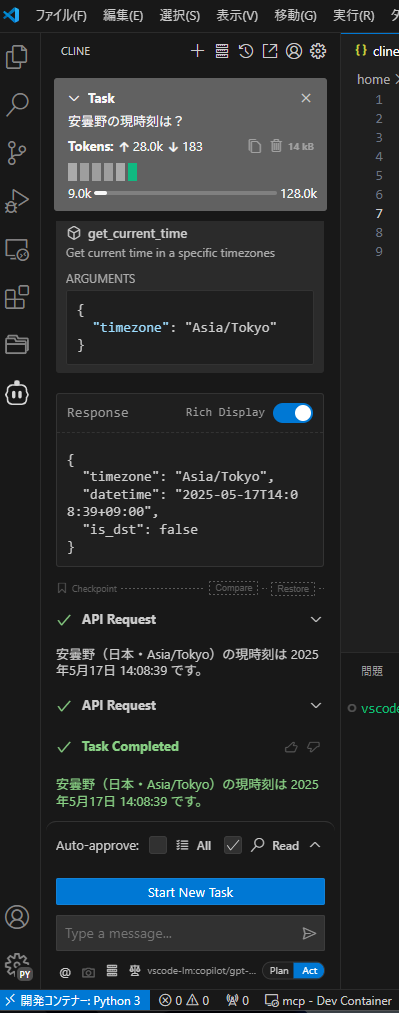Image resolution: width=399 pixels, height=1013 pixels.
Task: Open the 編集(E) menu
Action: pyautogui.click(x=123, y=16)
